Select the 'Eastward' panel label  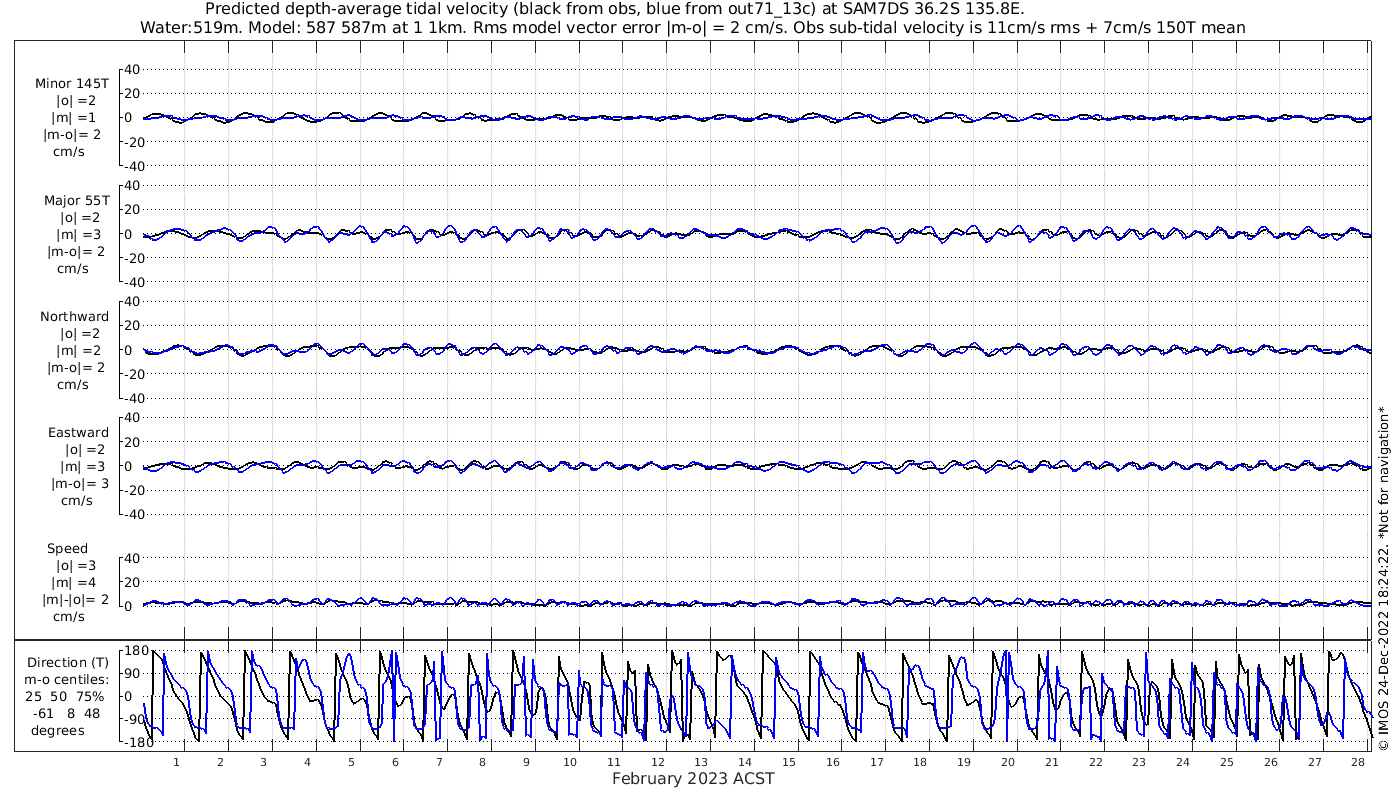[x=78, y=432]
